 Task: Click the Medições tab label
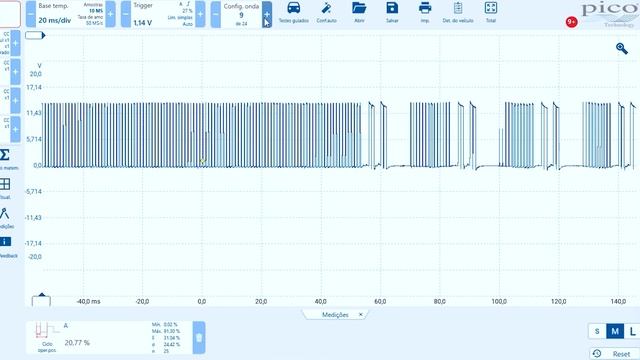(x=335, y=315)
